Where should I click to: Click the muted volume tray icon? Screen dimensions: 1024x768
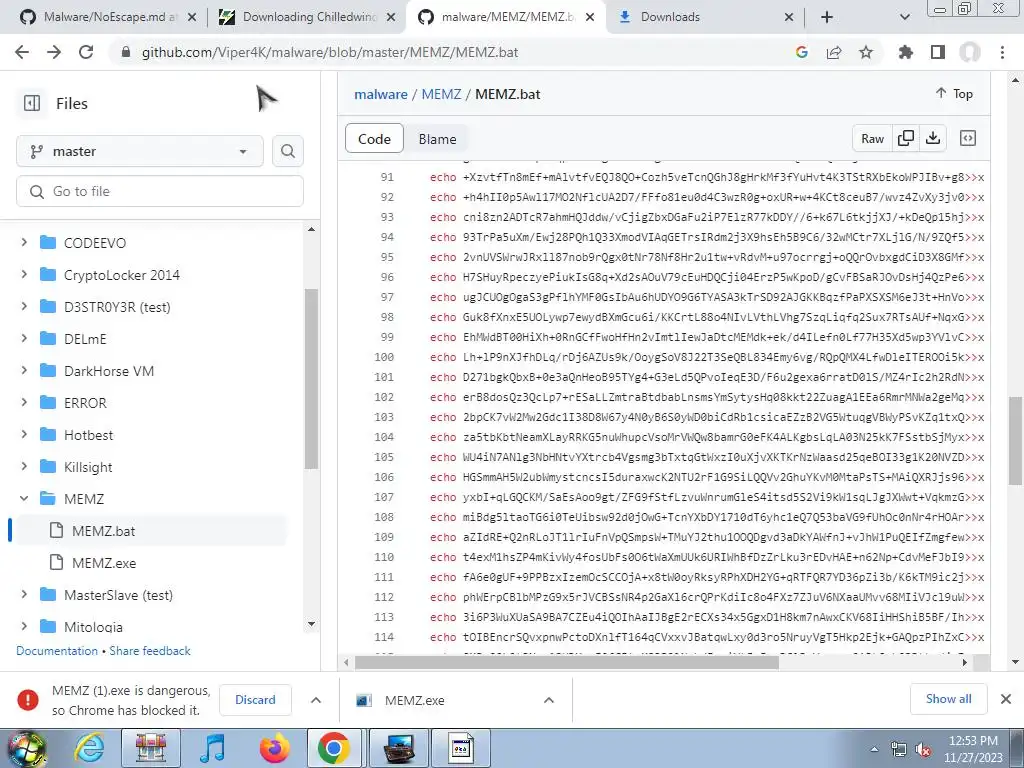[923, 750]
